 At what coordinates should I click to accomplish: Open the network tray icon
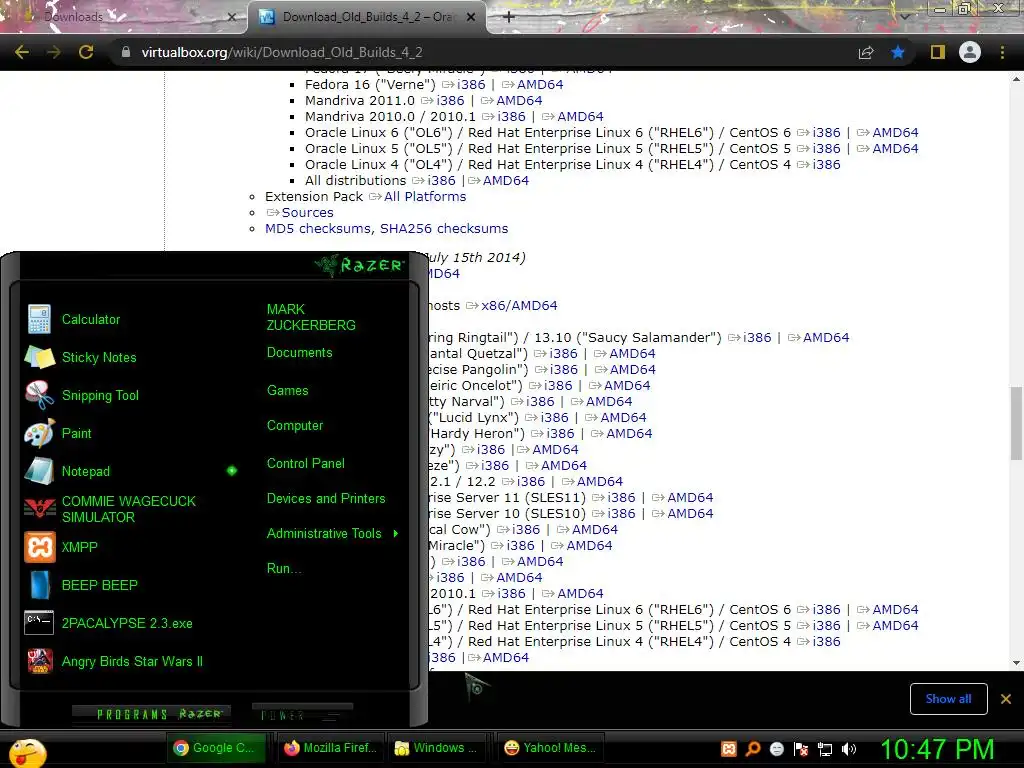tap(825, 748)
